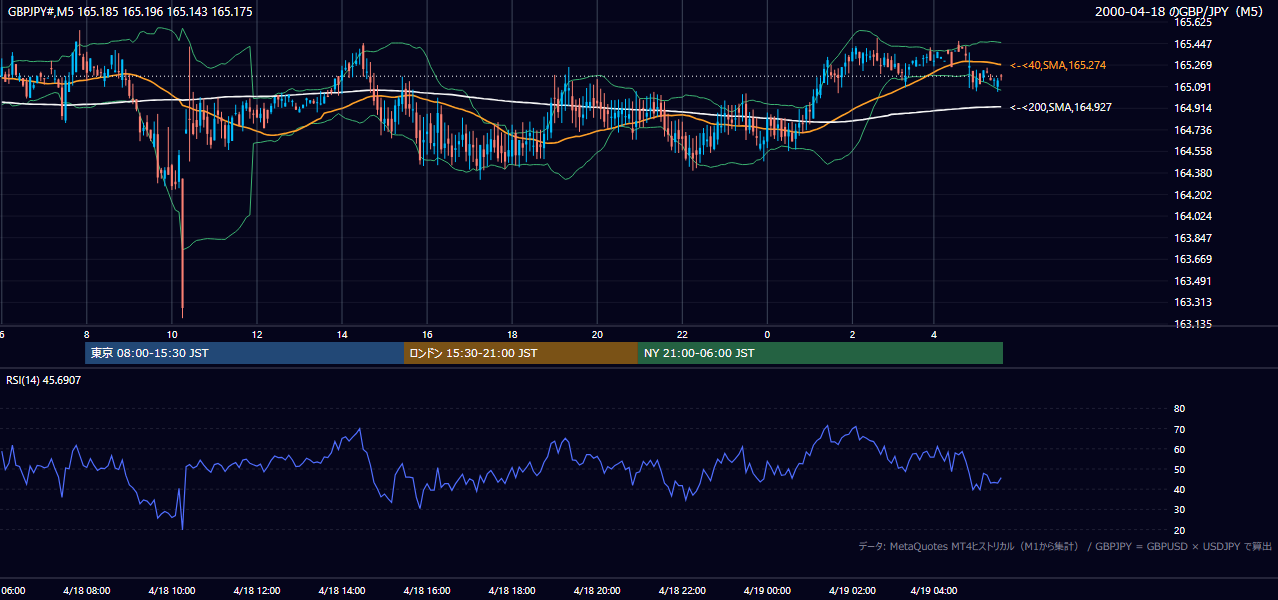Click the bottom date label 4/18 10:00
1278x600 pixels.
[172, 592]
